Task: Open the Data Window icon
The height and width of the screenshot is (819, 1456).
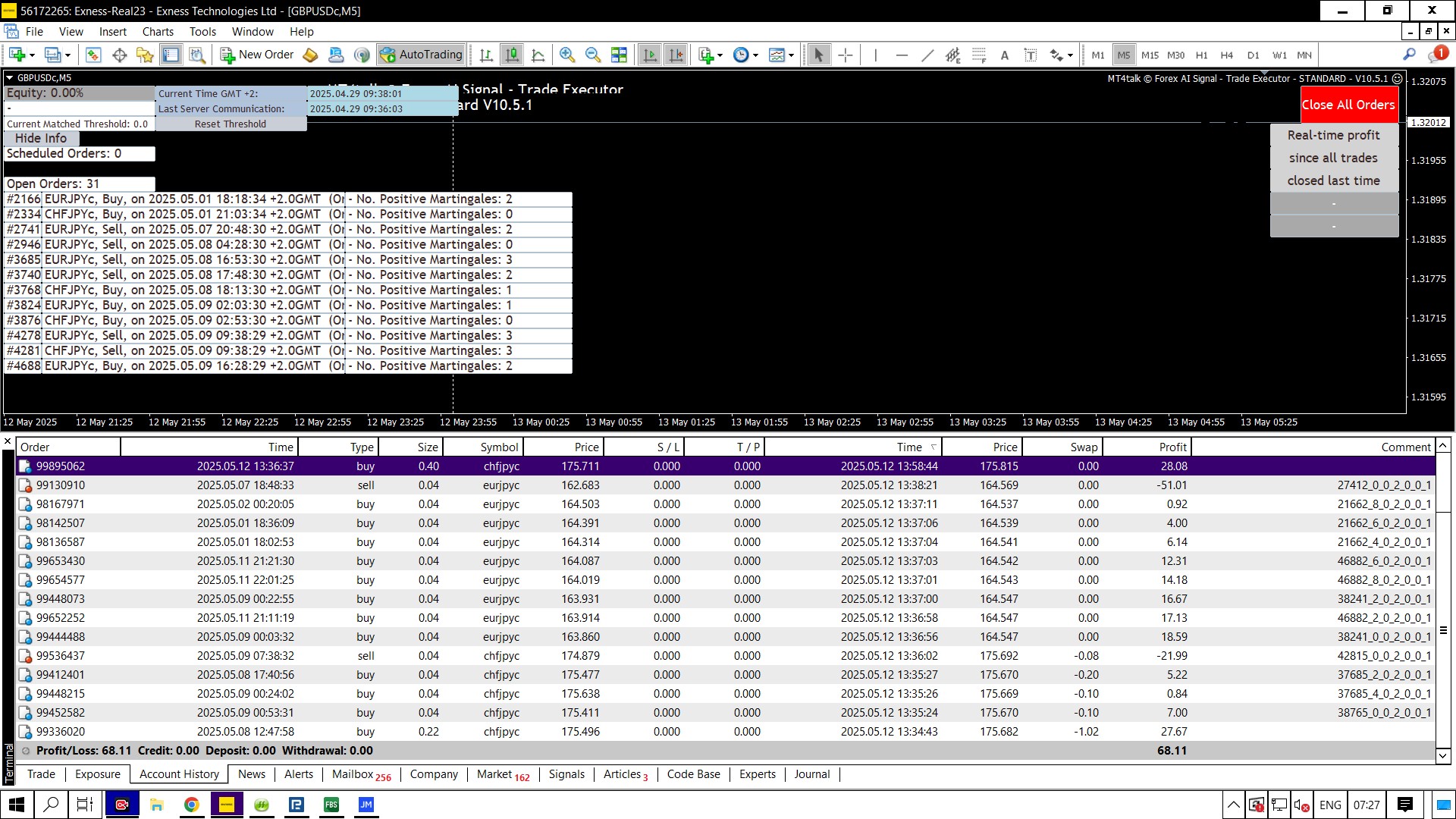Action: click(x=119, y=55)
